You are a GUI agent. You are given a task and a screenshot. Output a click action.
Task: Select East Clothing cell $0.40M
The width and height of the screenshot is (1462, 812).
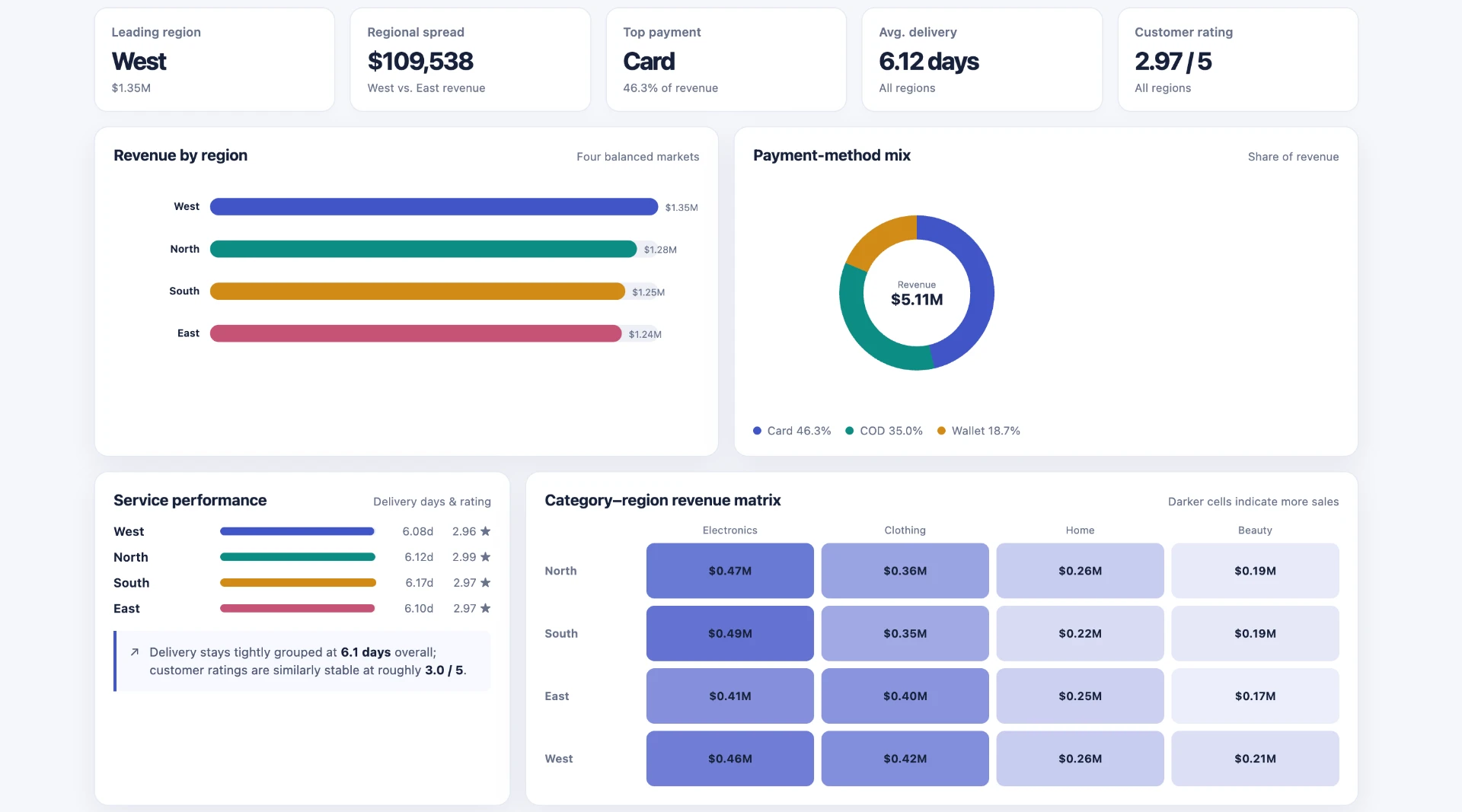point(905,696)
